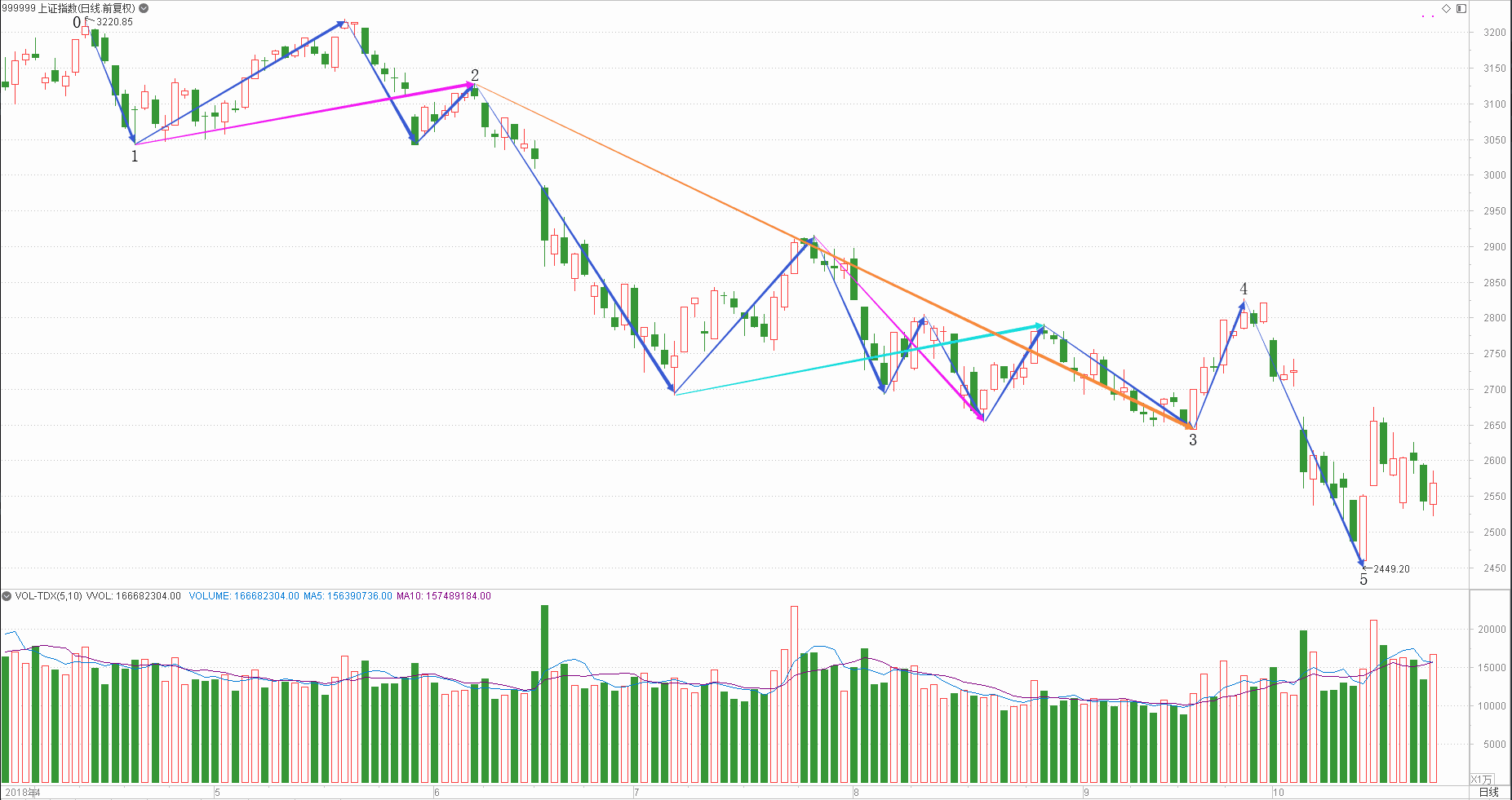Select the wave point label 1
1512x800 pixels.
point(135,156)
